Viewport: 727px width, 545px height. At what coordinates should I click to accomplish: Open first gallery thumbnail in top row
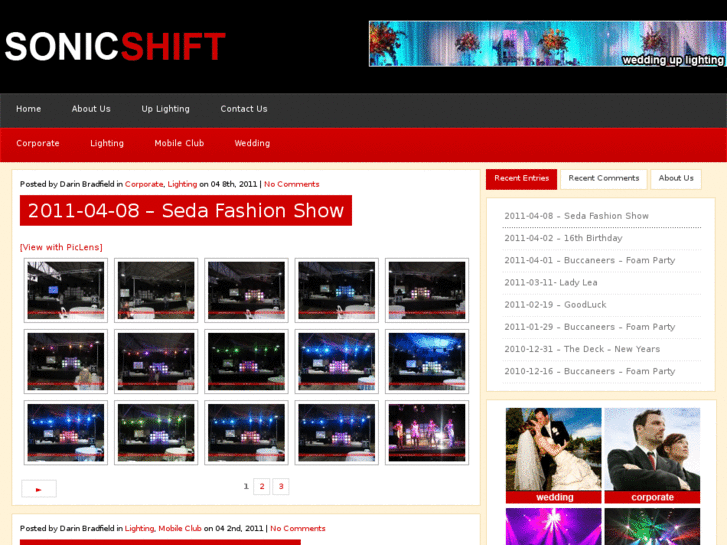pos(66,290)
